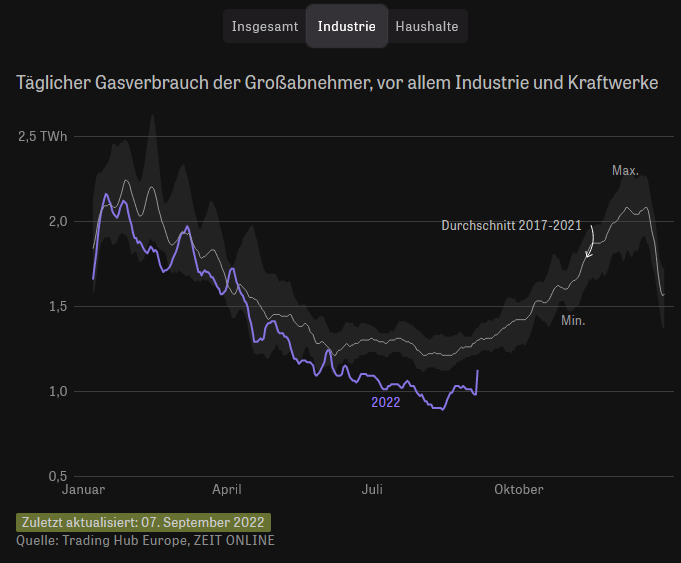The image size is (681, 563).
Task: Click the 1,5 y-axis label
Action: point(58,306)
